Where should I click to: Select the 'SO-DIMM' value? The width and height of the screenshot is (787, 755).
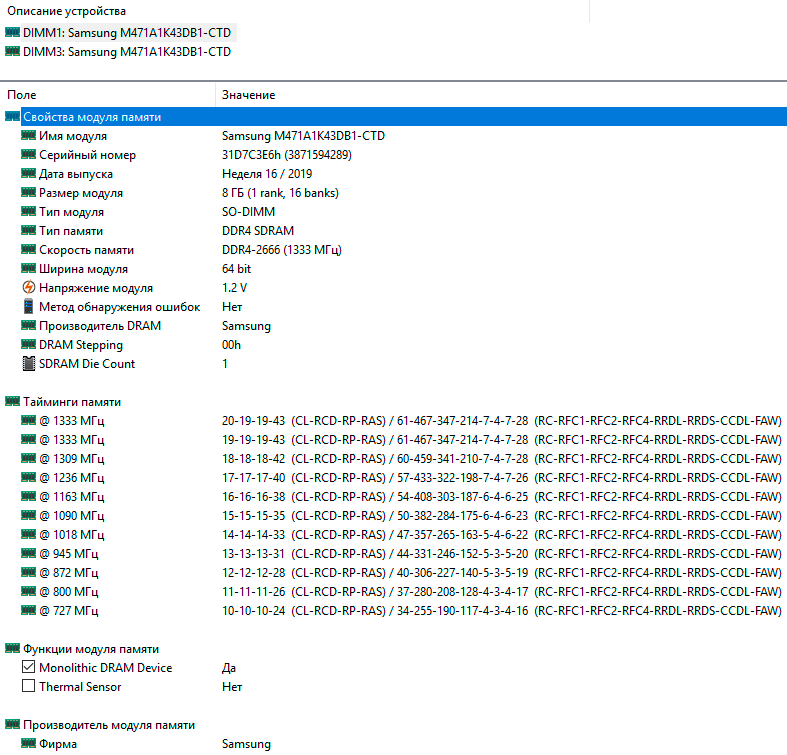(248, 211)
